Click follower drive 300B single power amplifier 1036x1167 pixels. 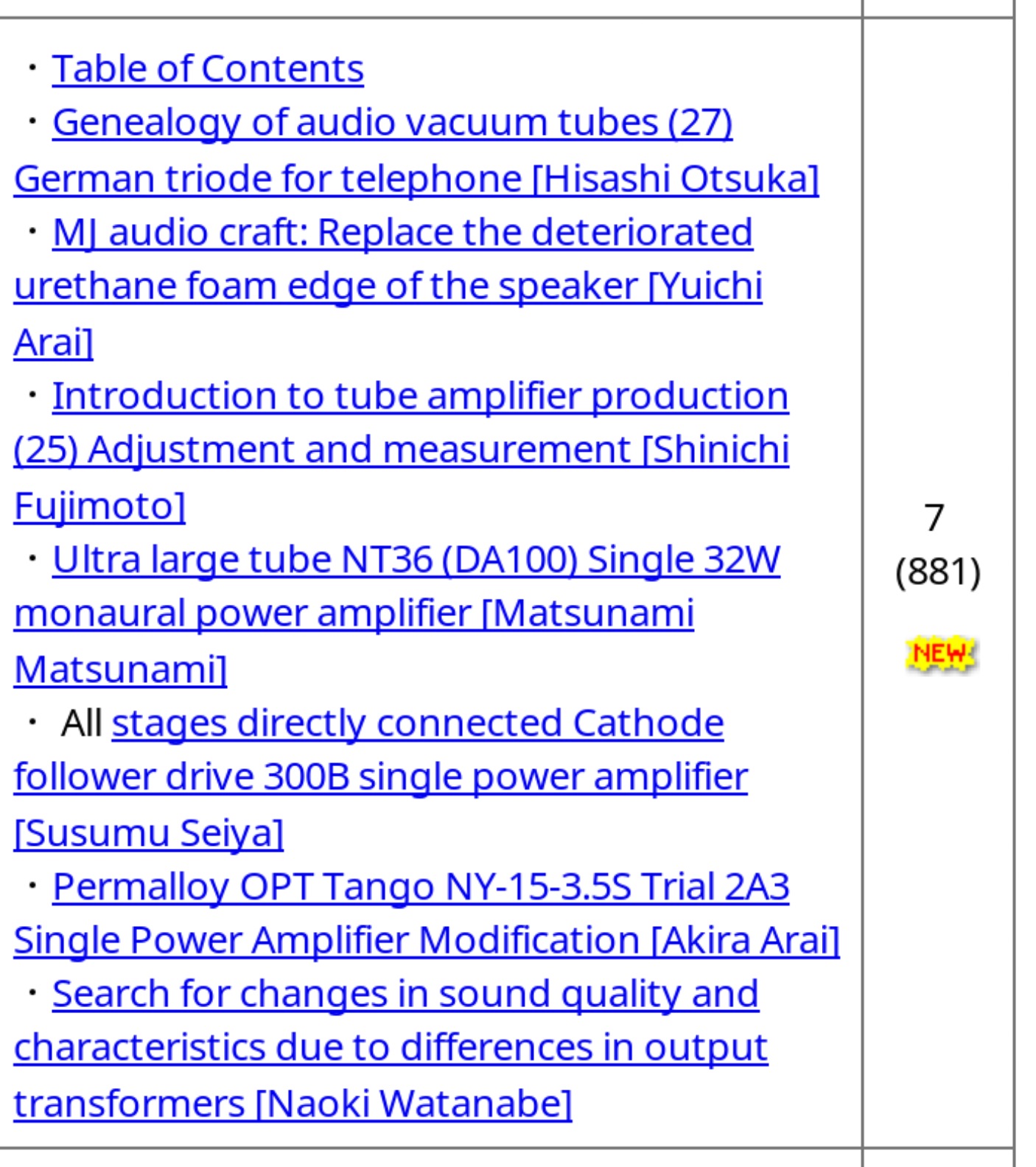tap(381, 777)
